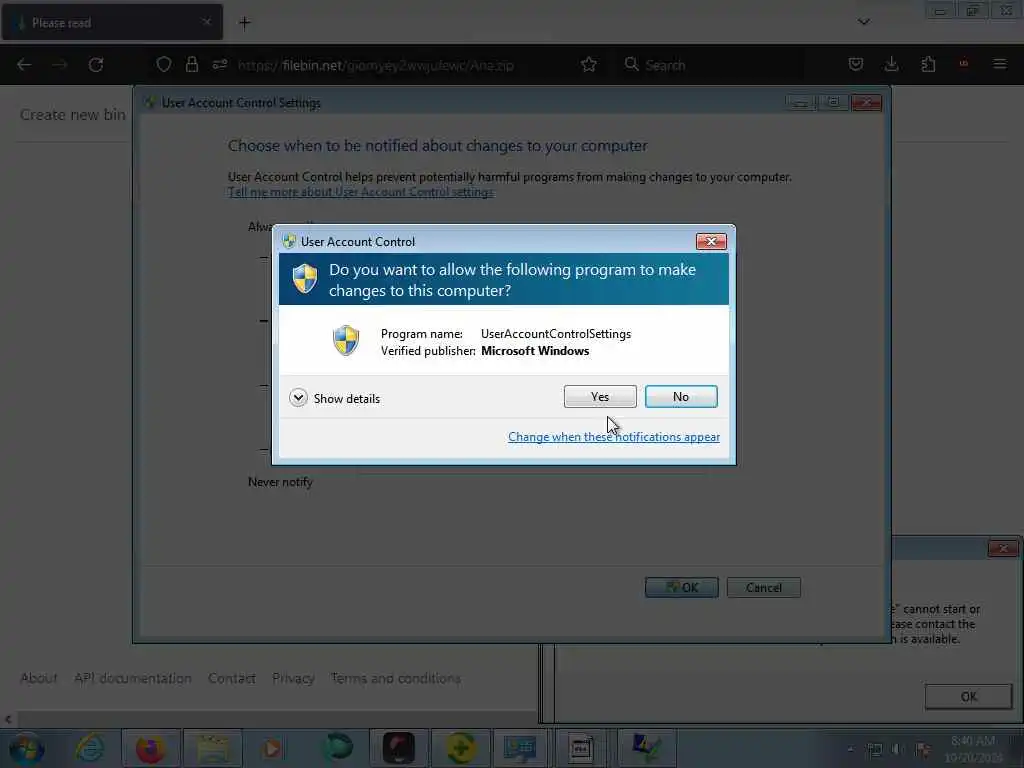The width and height of the screenshot is (1024, 768).
Task: Open the black and red app taskbar icon
Action: pos(398,748)
